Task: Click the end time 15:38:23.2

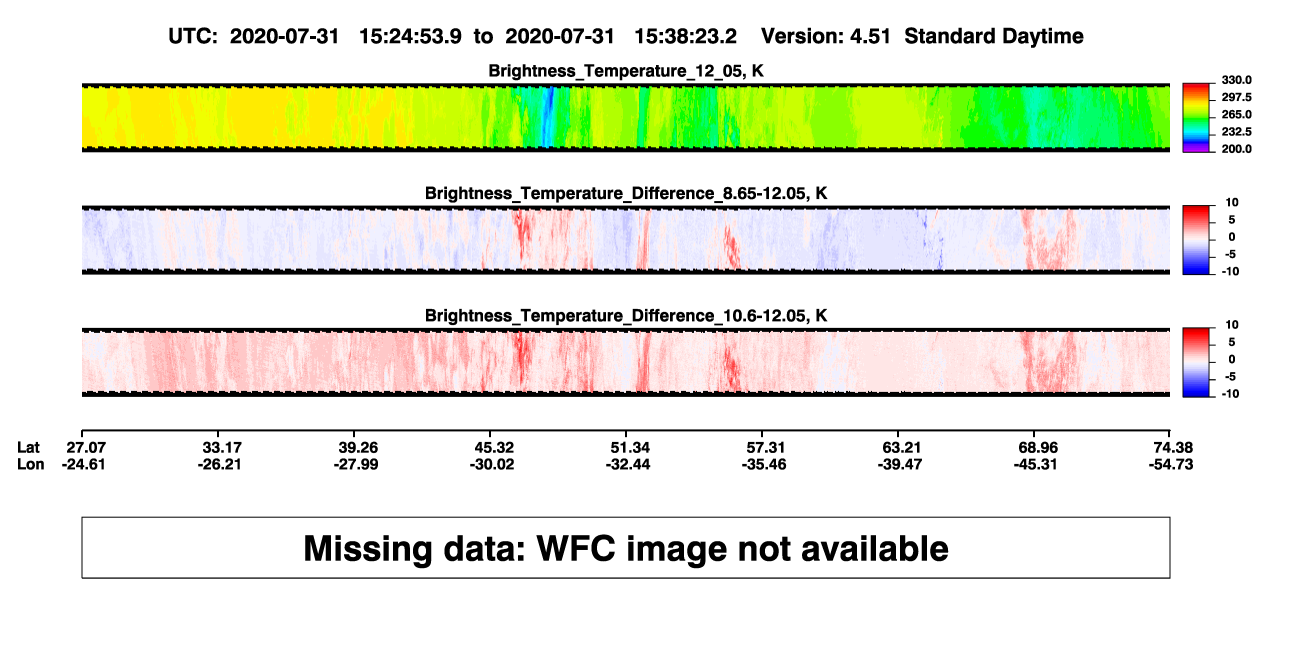Action: coord(685,37)
